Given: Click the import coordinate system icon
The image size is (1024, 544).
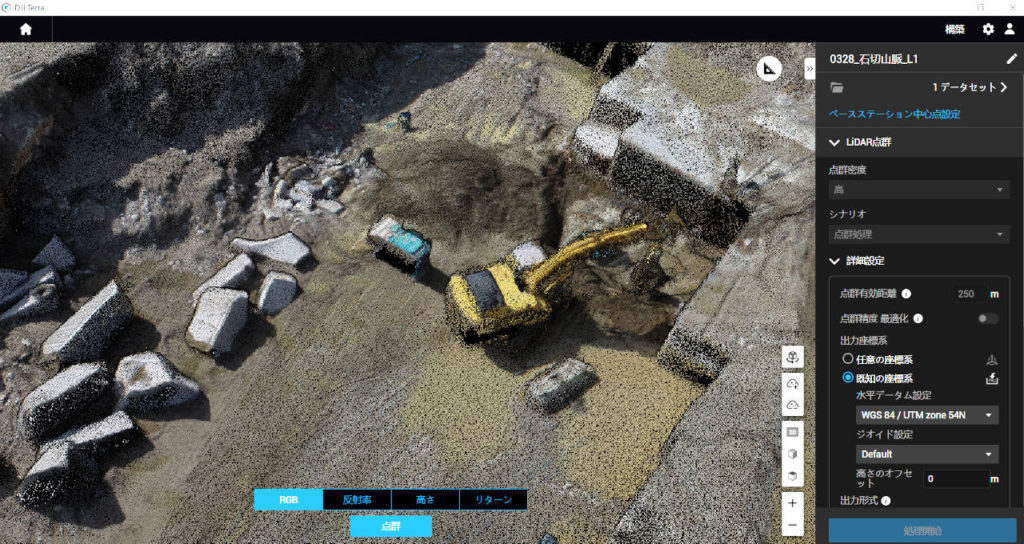Looking at the screenshot, I should tap(991, 378).
